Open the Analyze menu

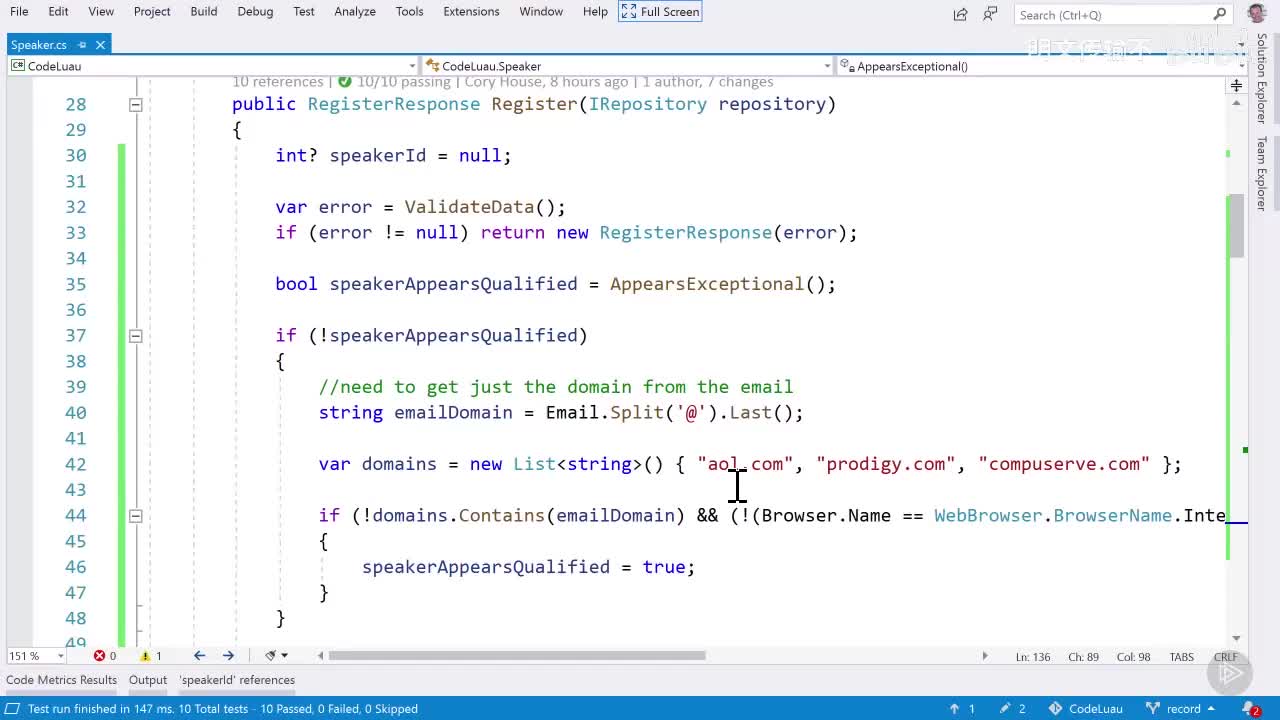click(355, 11)
